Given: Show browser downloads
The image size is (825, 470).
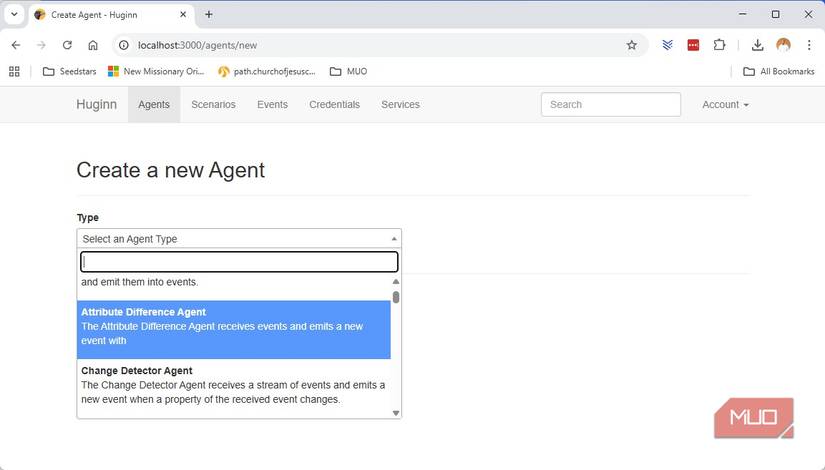Looking at the screenshot, I should coord(757,45).
